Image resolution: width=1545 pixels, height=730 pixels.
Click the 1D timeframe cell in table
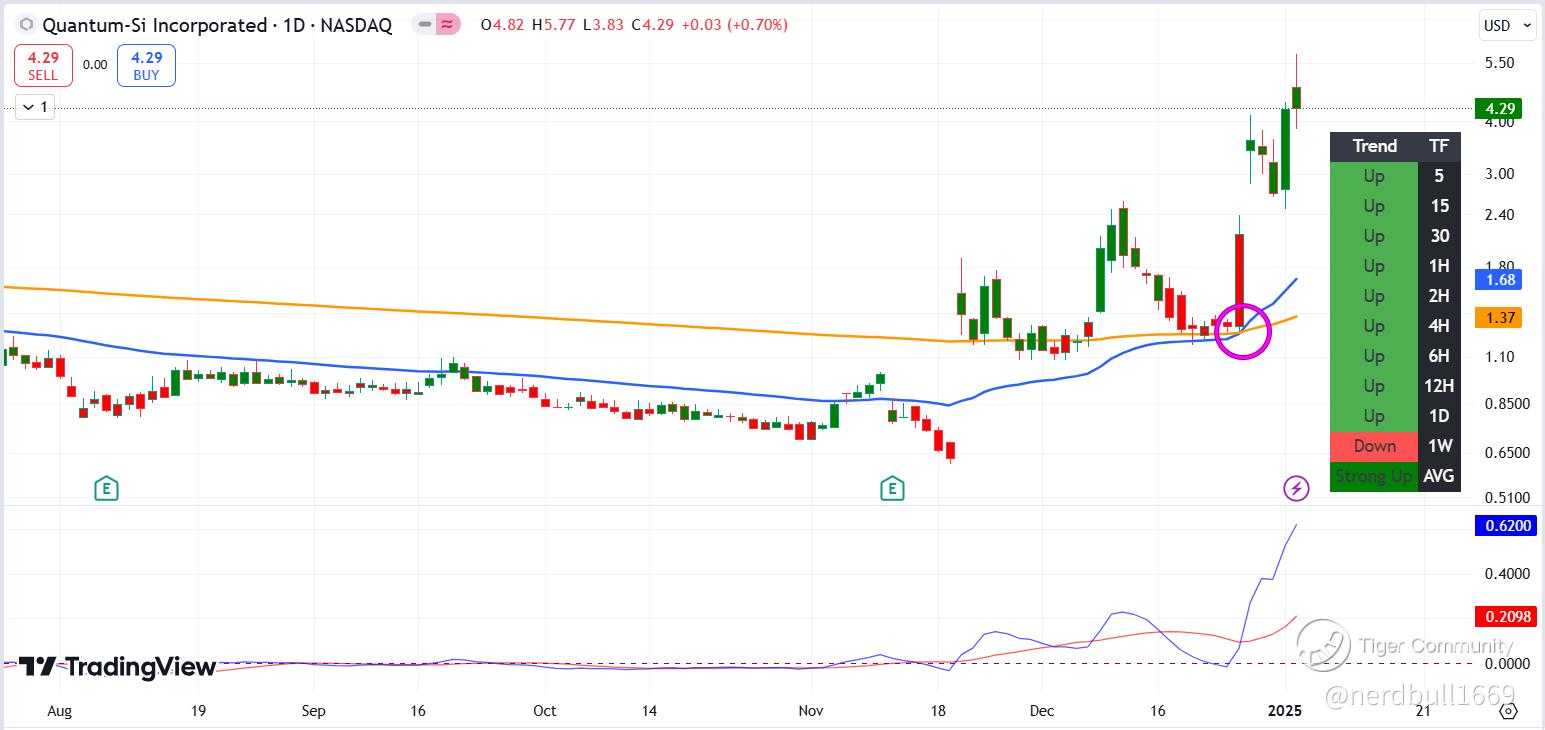click(1439, 416)
